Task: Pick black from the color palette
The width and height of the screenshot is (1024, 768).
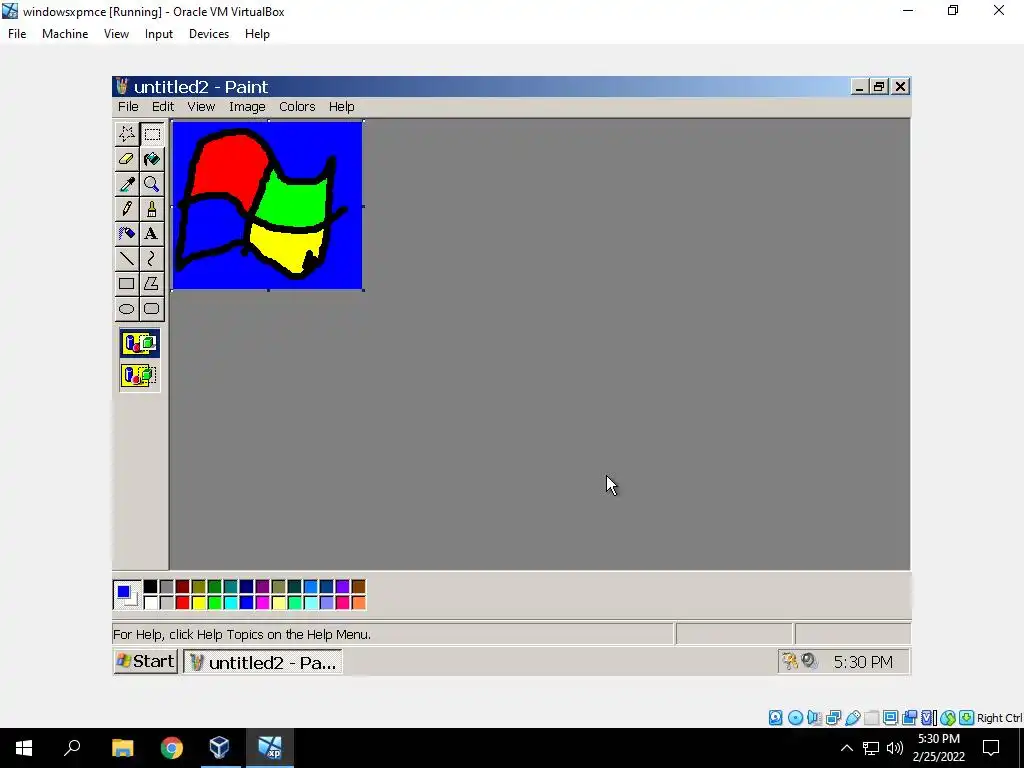Action: coord(150,586)
